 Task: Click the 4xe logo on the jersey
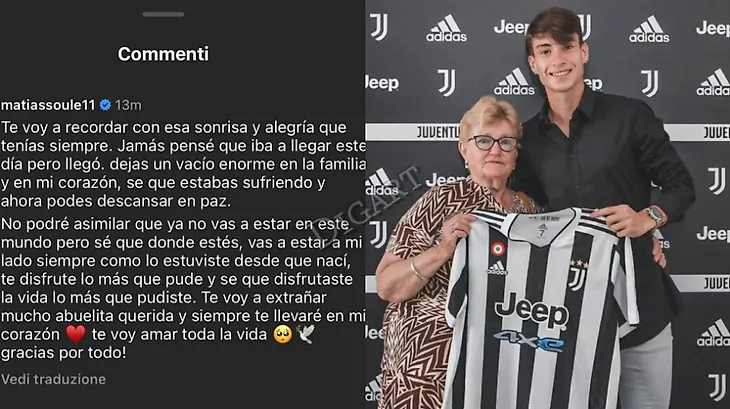tap(529, 341)
